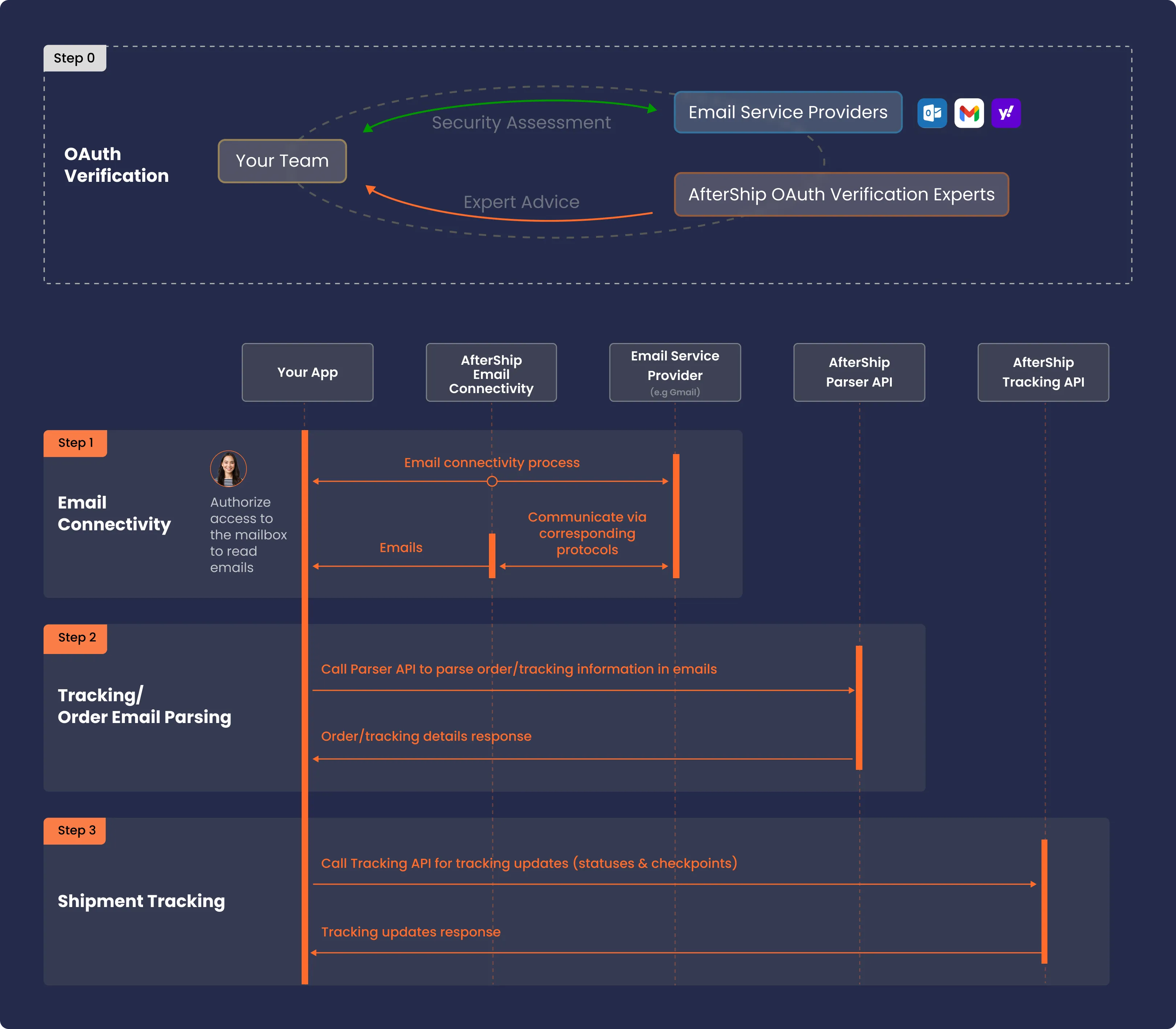Click the Outlook email provider icon
The width and height of the screenshot is (1176, 1029).
(x=932, y=113)
